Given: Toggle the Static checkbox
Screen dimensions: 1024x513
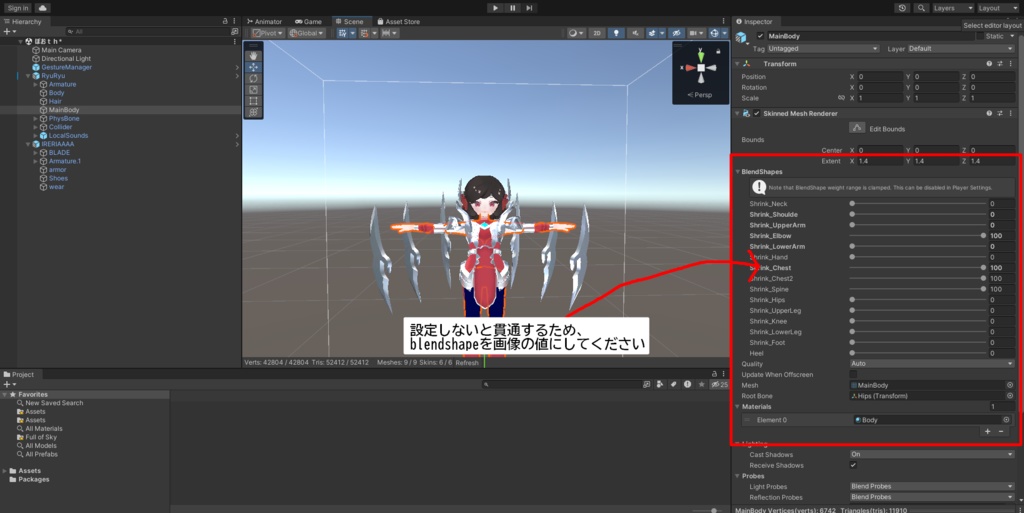Looking at the screenshot, I should point(980,36).
